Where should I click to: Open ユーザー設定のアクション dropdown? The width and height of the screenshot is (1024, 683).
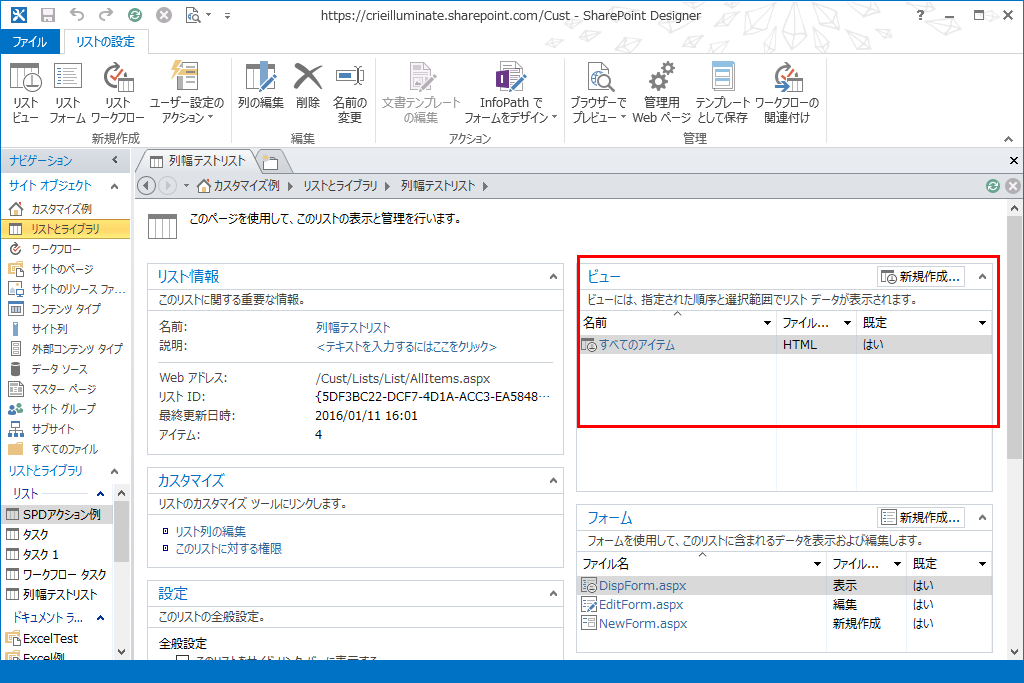pos(187,109)
